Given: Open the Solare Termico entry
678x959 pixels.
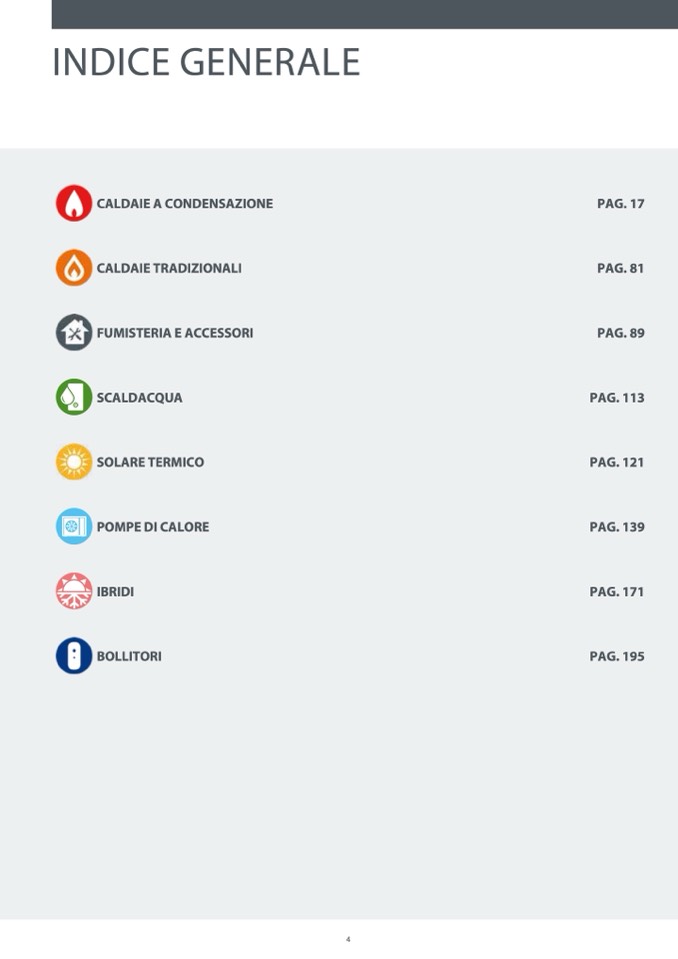Looking at the screenshot, I should (x=150, y=462).
